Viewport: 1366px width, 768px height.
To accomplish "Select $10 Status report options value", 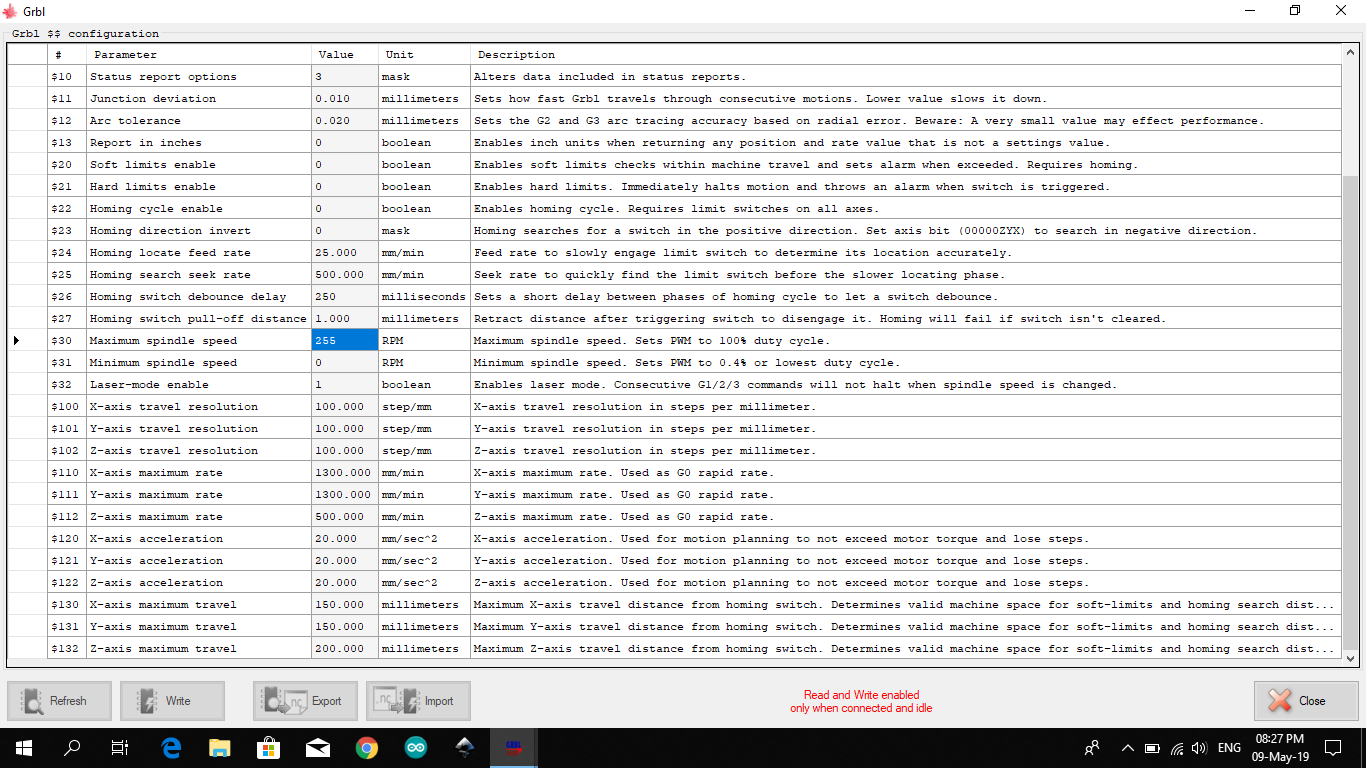I will (344, 77).
